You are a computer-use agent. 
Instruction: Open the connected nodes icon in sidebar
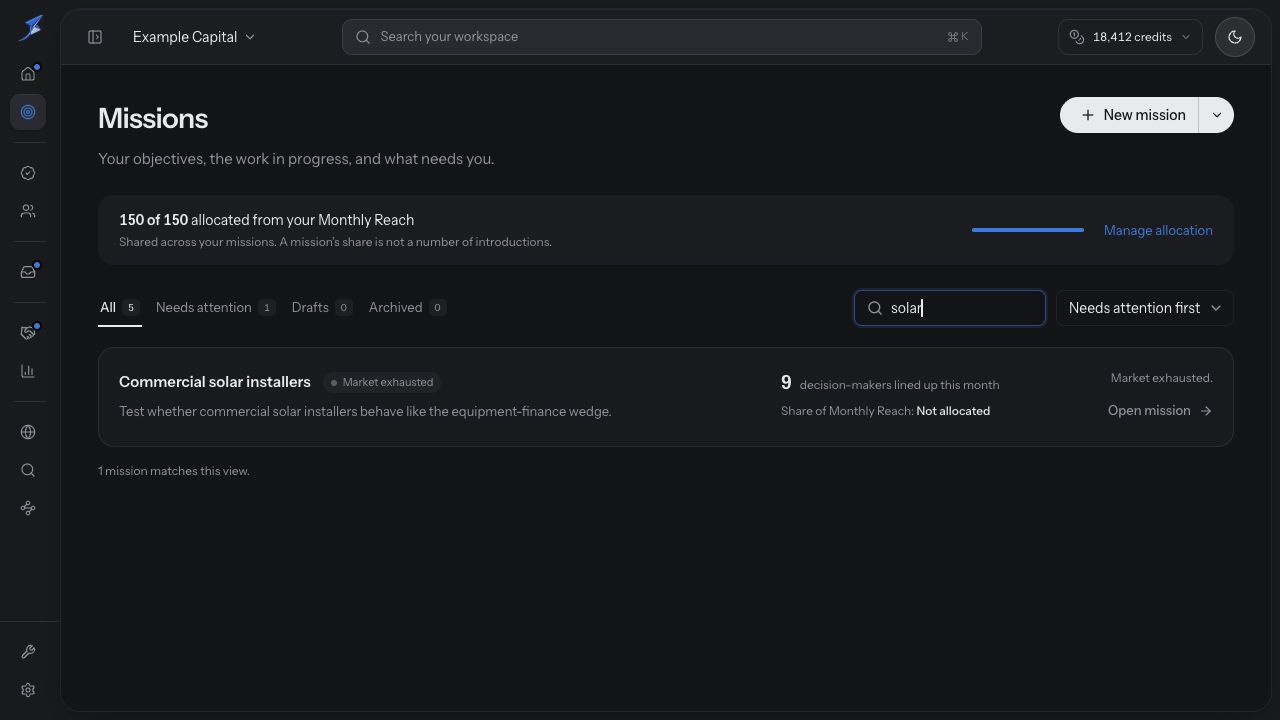(x=28, y=508)
